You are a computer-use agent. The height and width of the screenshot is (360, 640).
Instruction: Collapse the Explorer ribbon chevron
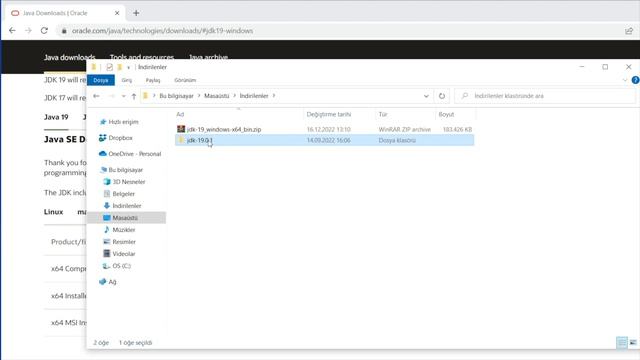coord(624,80)
